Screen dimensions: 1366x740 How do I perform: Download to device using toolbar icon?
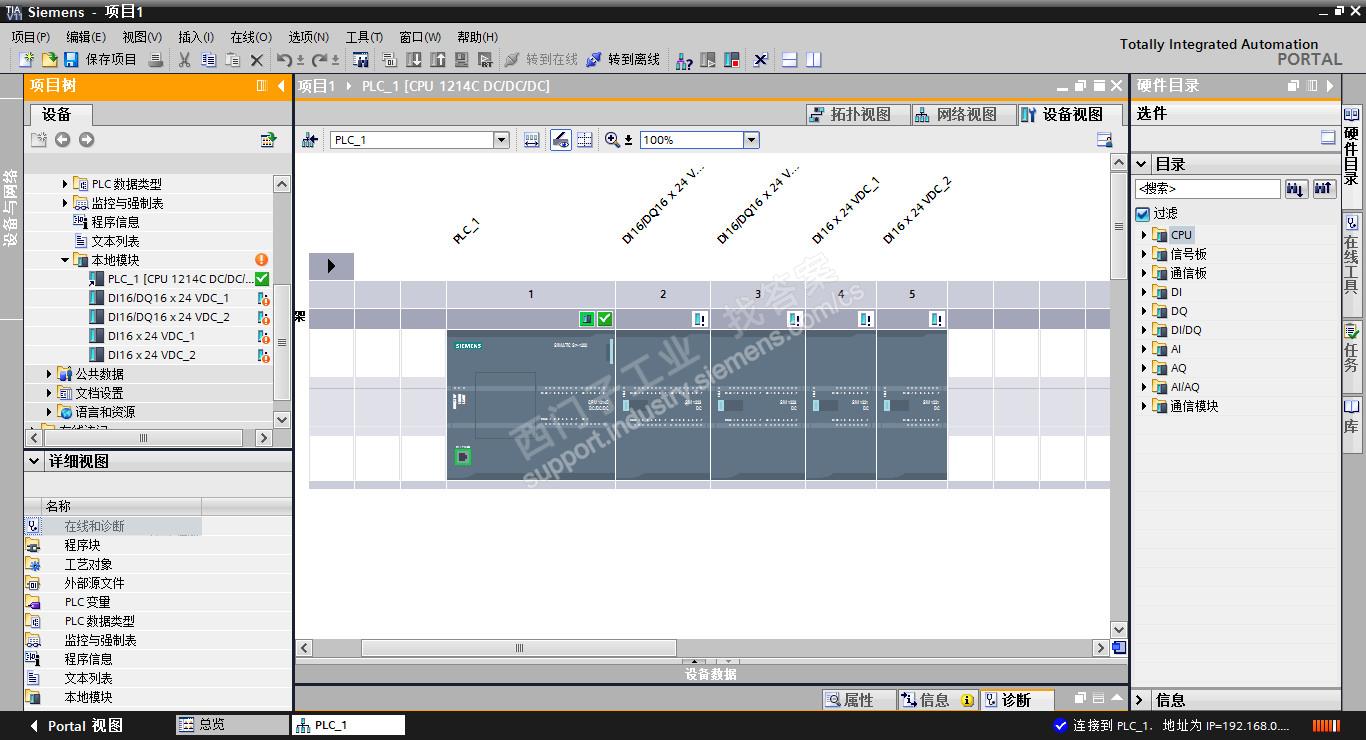point(413,60)
